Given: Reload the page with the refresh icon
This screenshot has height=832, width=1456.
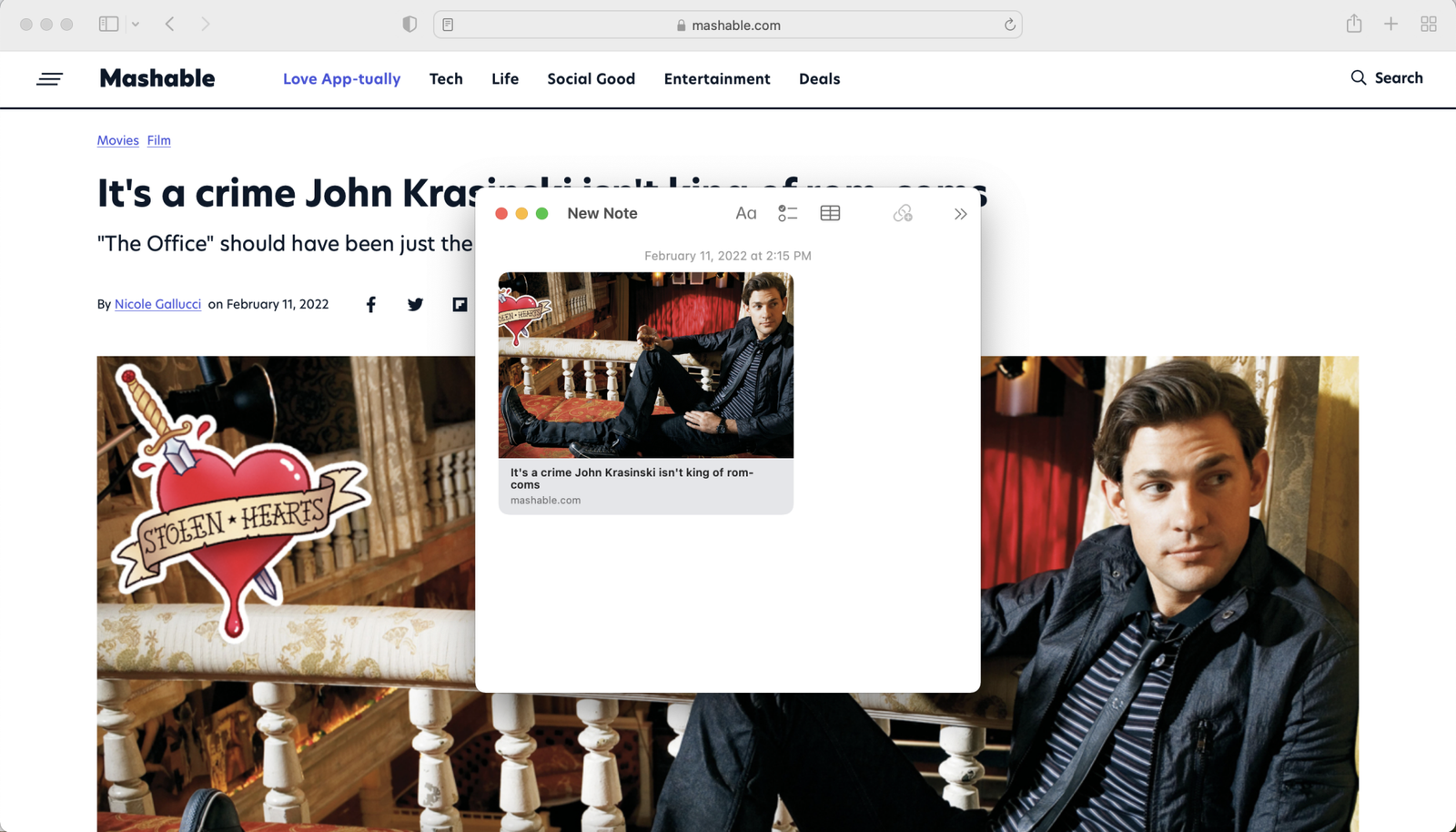Looking at the screenshot, I should pyautogui.click(x=1009, y=25).
